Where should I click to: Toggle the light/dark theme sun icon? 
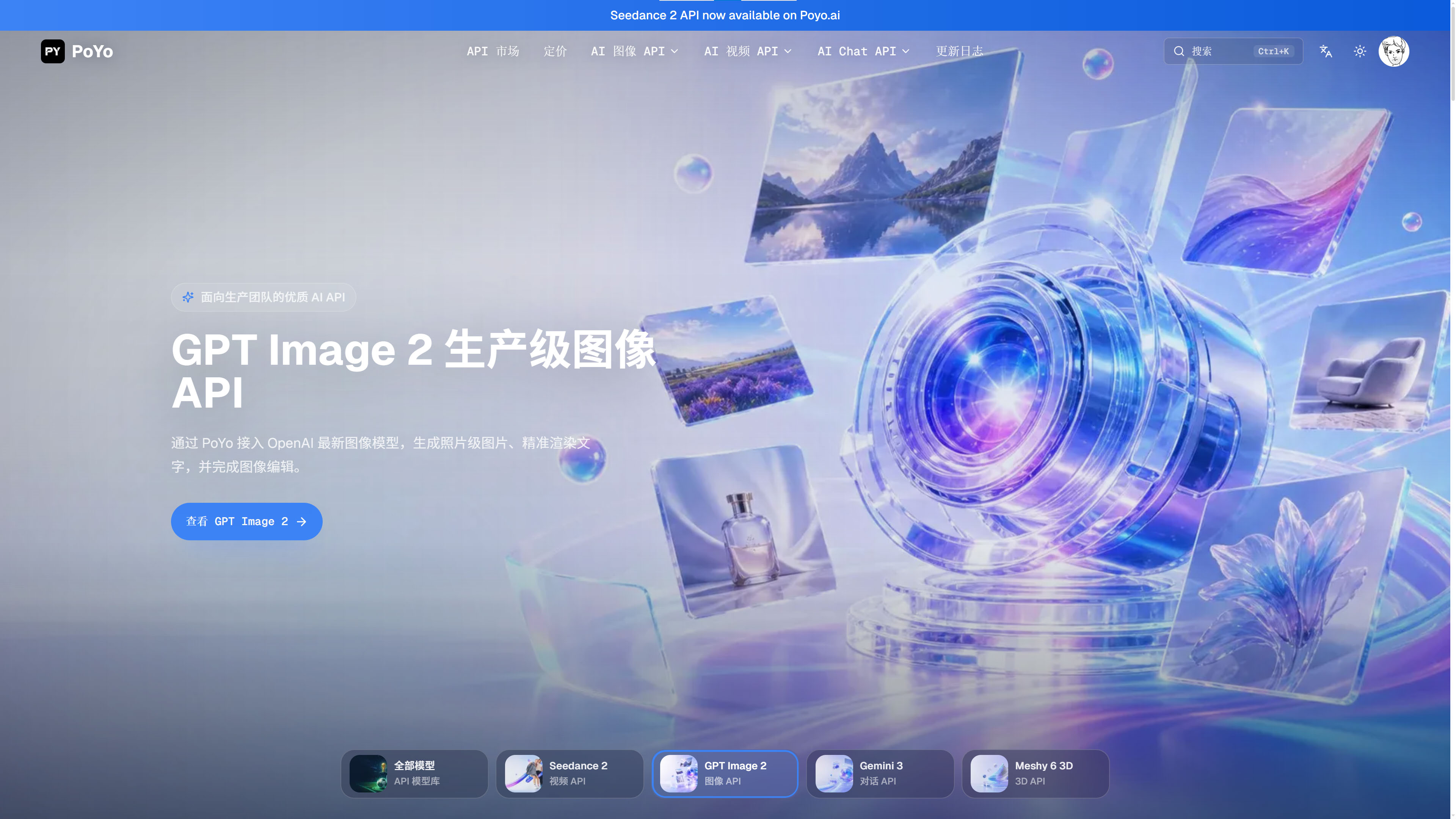(x=1359, y=52)
